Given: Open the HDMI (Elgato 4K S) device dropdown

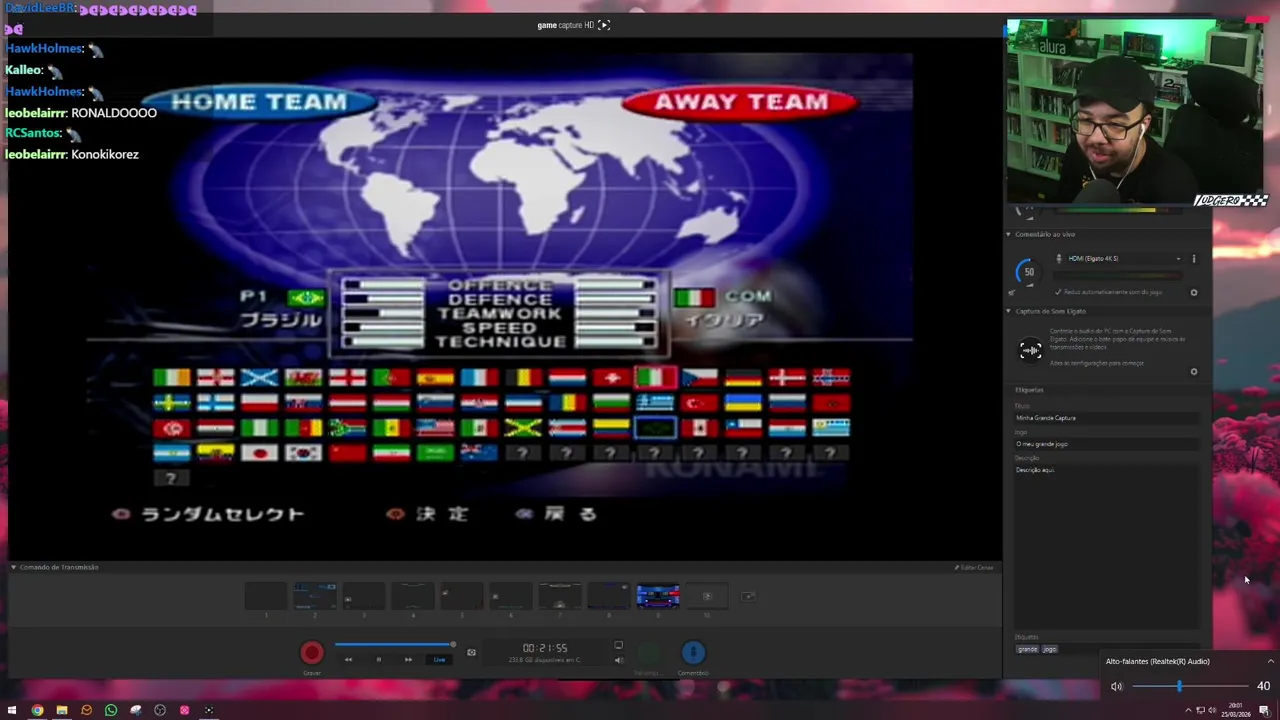Looking at the screenshot, I should click(x=1119, y=258).
